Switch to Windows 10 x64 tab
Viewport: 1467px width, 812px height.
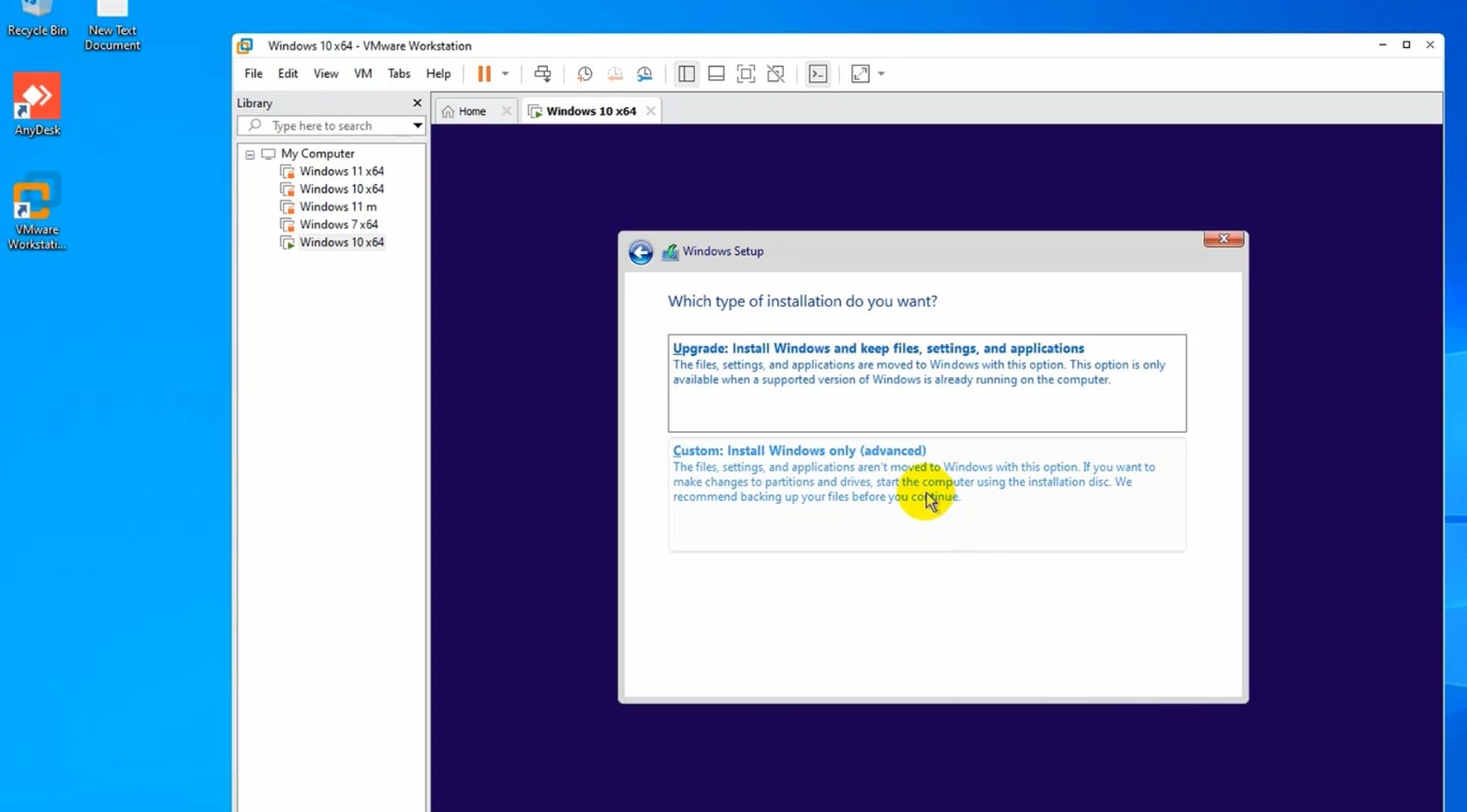[591, 111]
